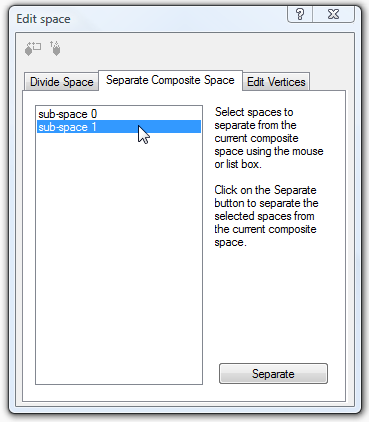The image size is (369, 422).
Task: Separate the selected spaces from the composite
Action: tap(273, 374)
